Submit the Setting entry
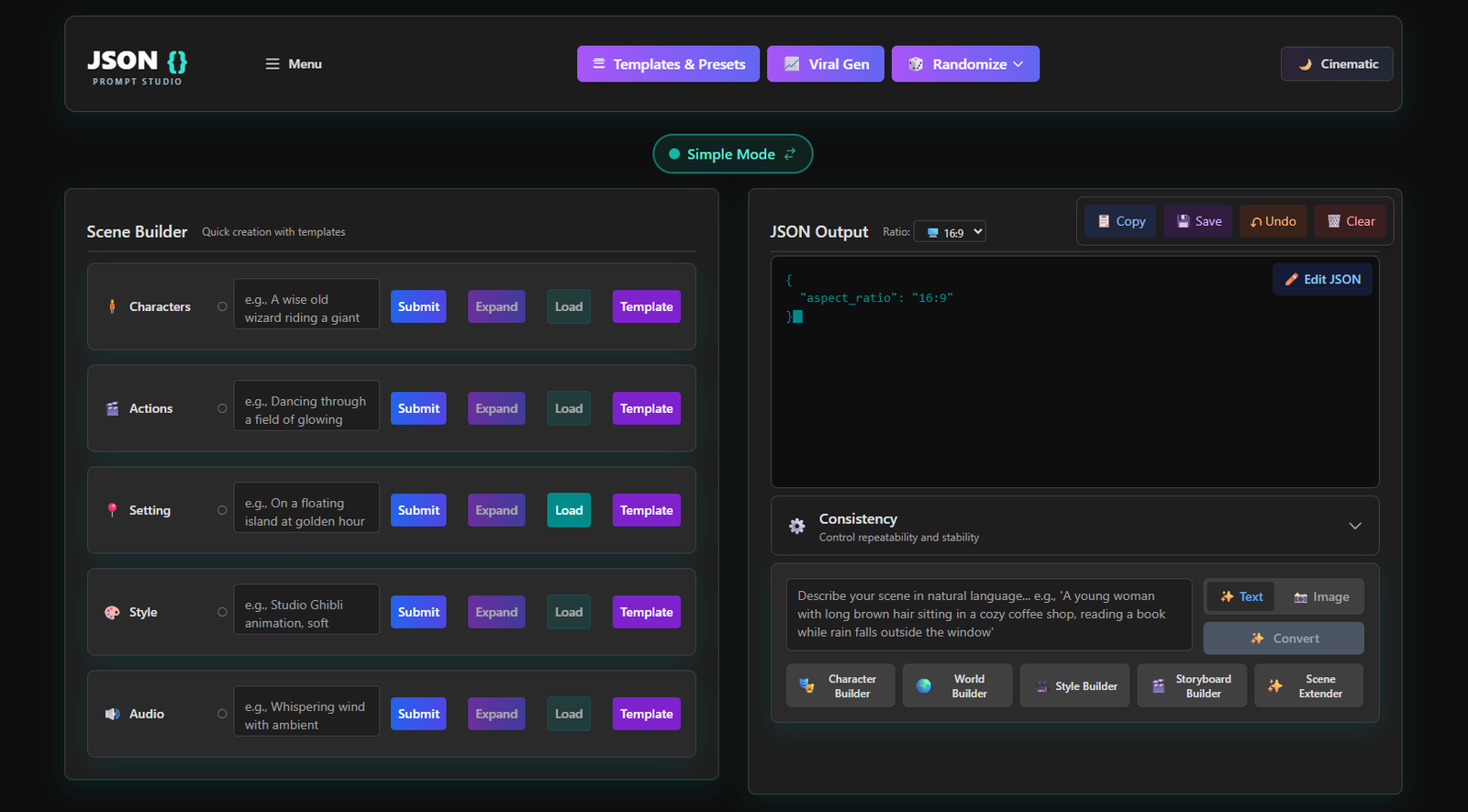This screenshot has height=812, width=1468. pyautogui.click(x=418, y=510)
